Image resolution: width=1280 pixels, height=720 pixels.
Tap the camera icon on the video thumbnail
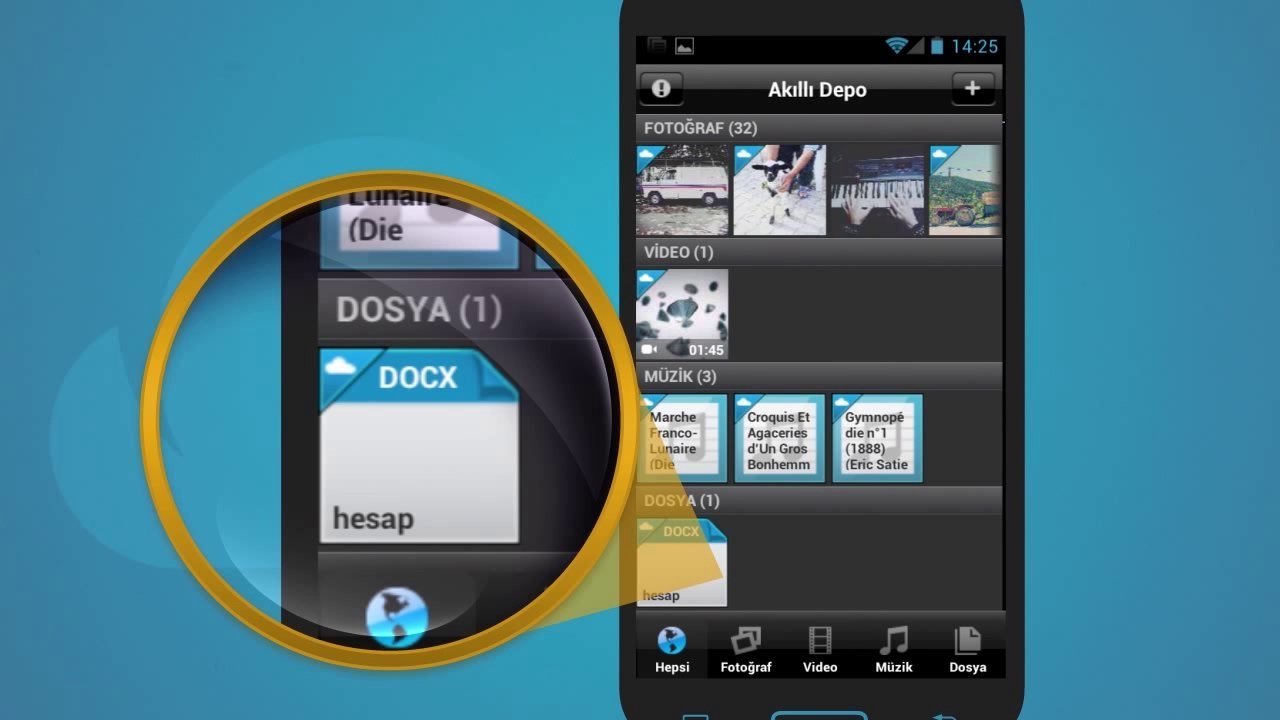point(648,350)
